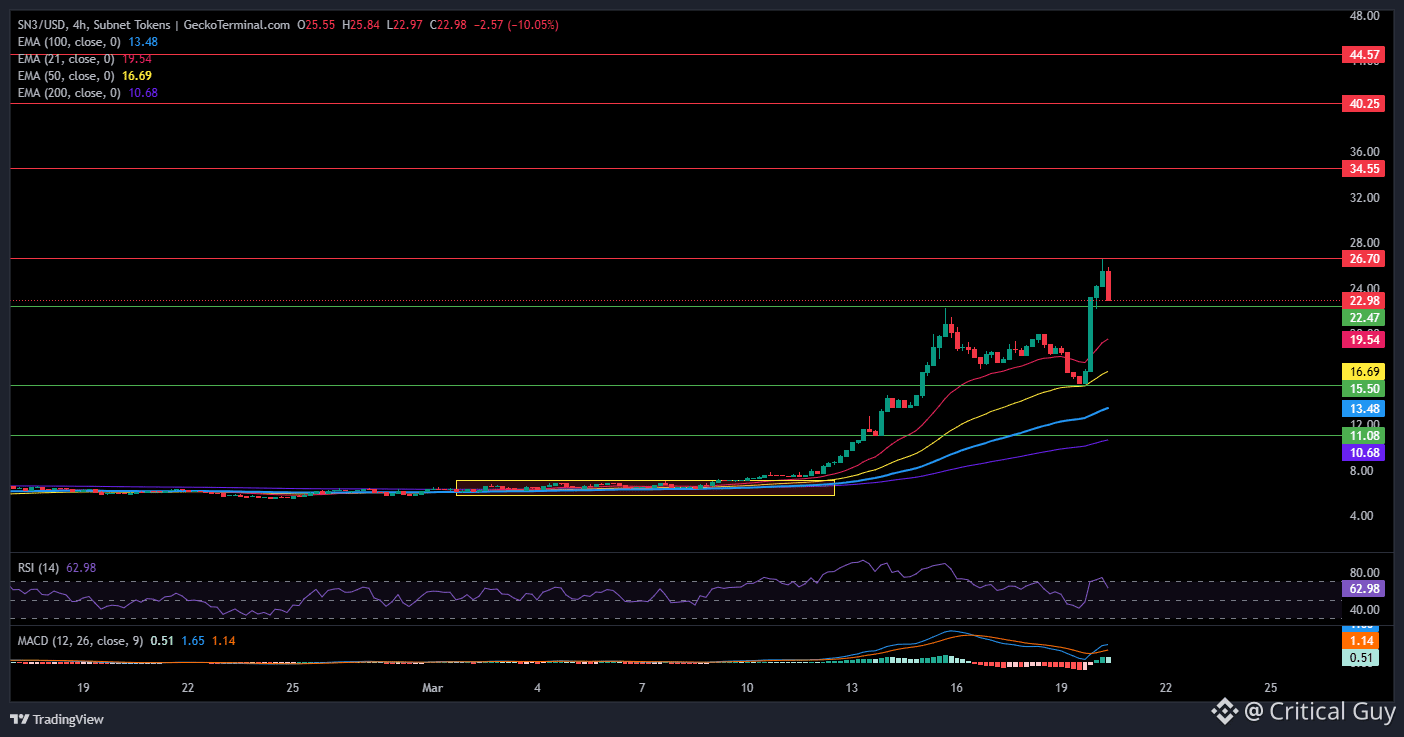Click the EMA (21, close, 0) legend label
This screenshot has height=737, width=1404.
pyautogui.click(x=66, y=59)
